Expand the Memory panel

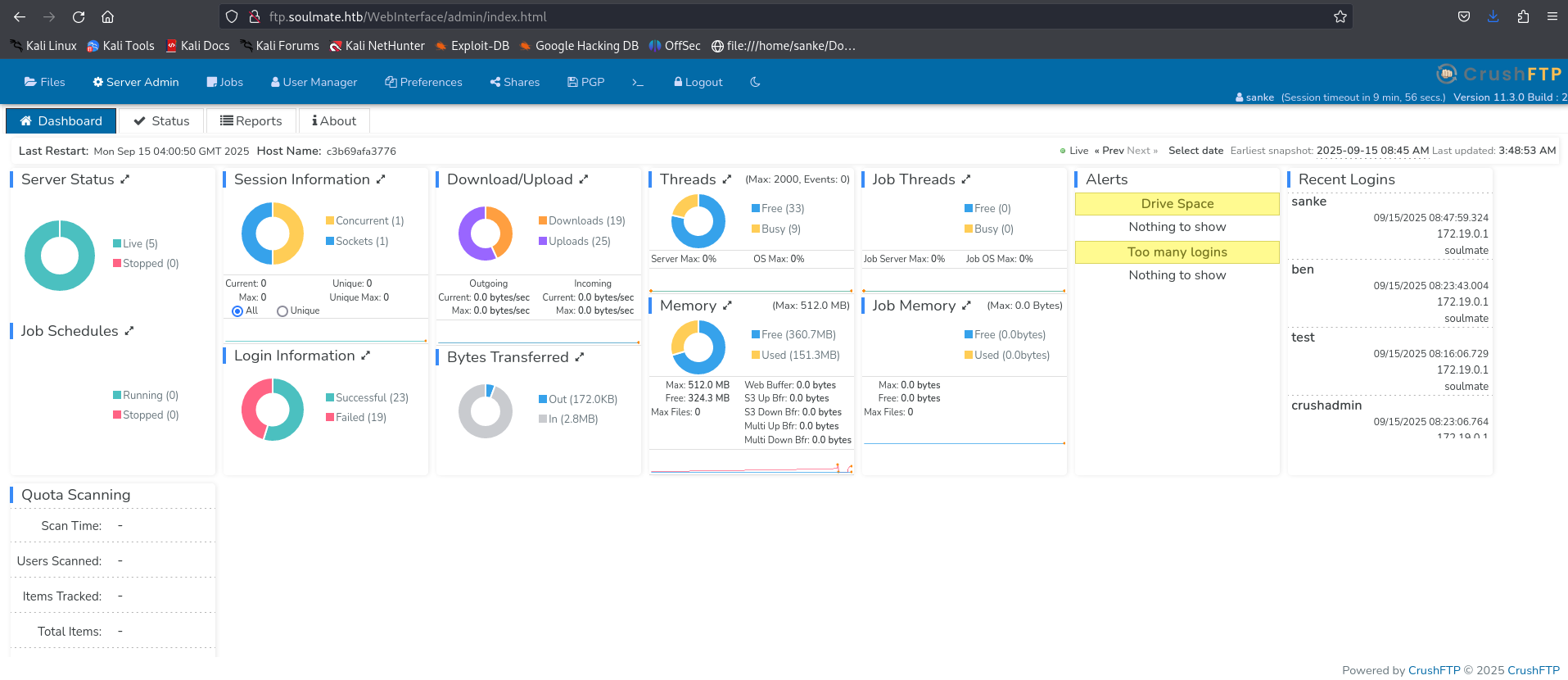(727, 306)
